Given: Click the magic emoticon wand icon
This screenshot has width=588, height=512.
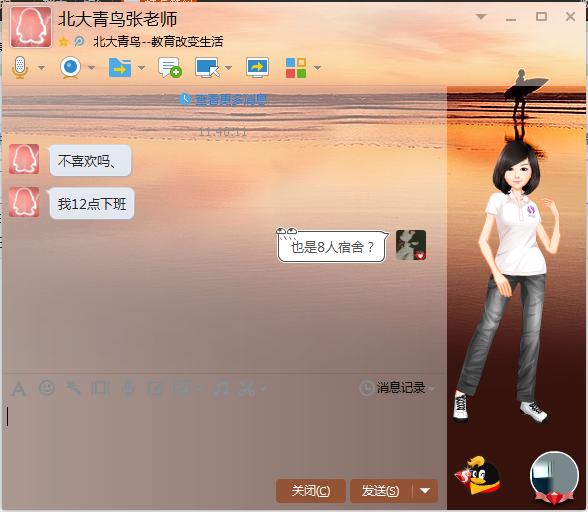Looking at the screenshot, I should pos(74,388).
